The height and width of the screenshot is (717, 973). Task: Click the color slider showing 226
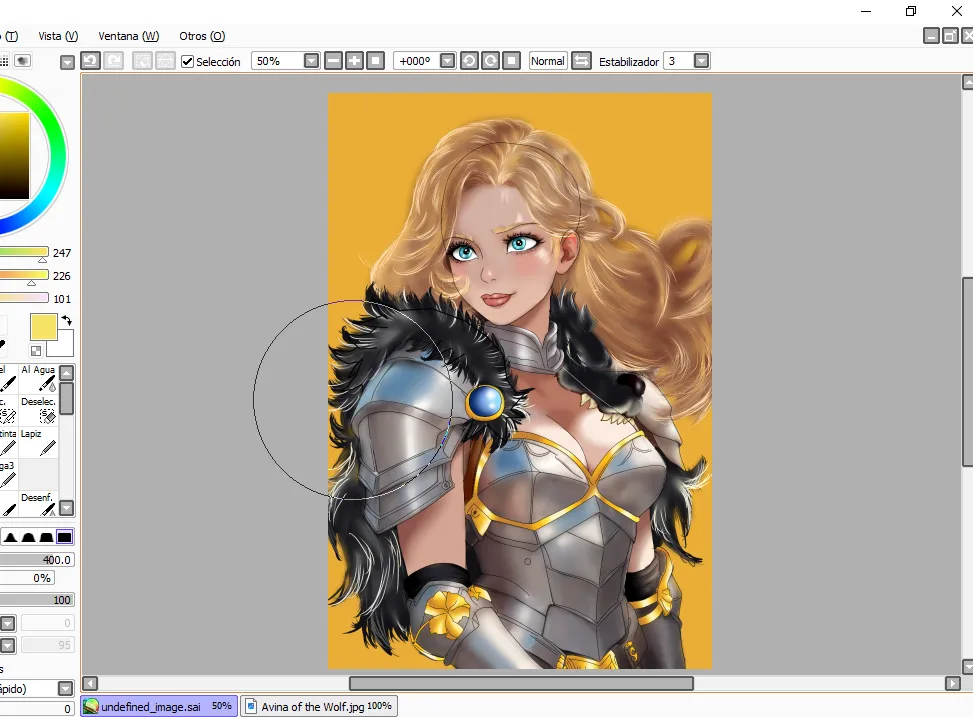(x=24, y=276)
